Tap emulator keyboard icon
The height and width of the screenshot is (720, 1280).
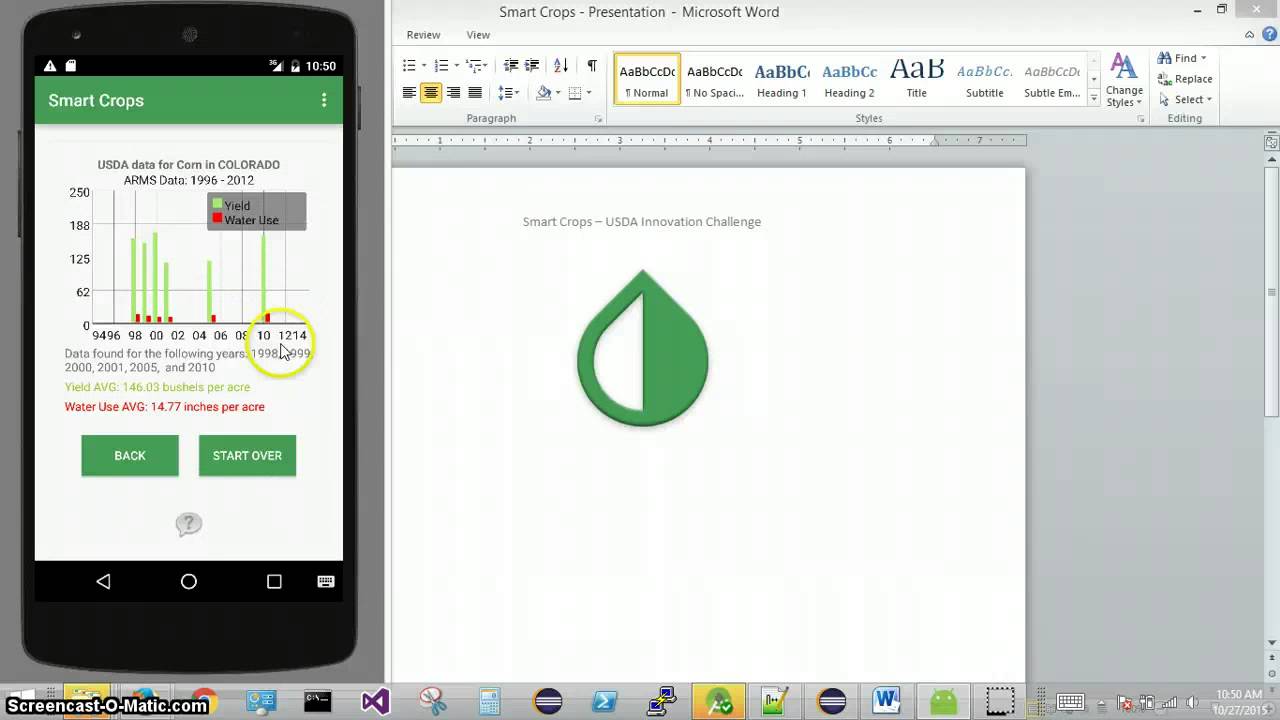[326, 581]
